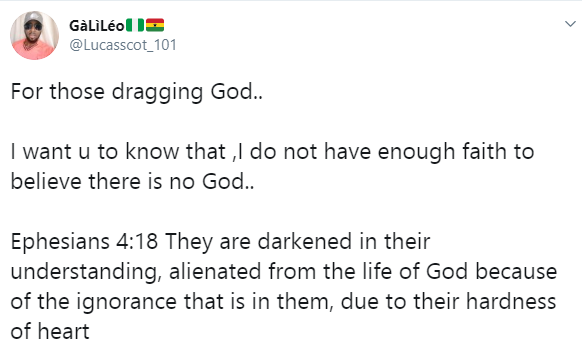Expand the tweet options chevron
Screen dimensions: 582x362
(570, 24)
